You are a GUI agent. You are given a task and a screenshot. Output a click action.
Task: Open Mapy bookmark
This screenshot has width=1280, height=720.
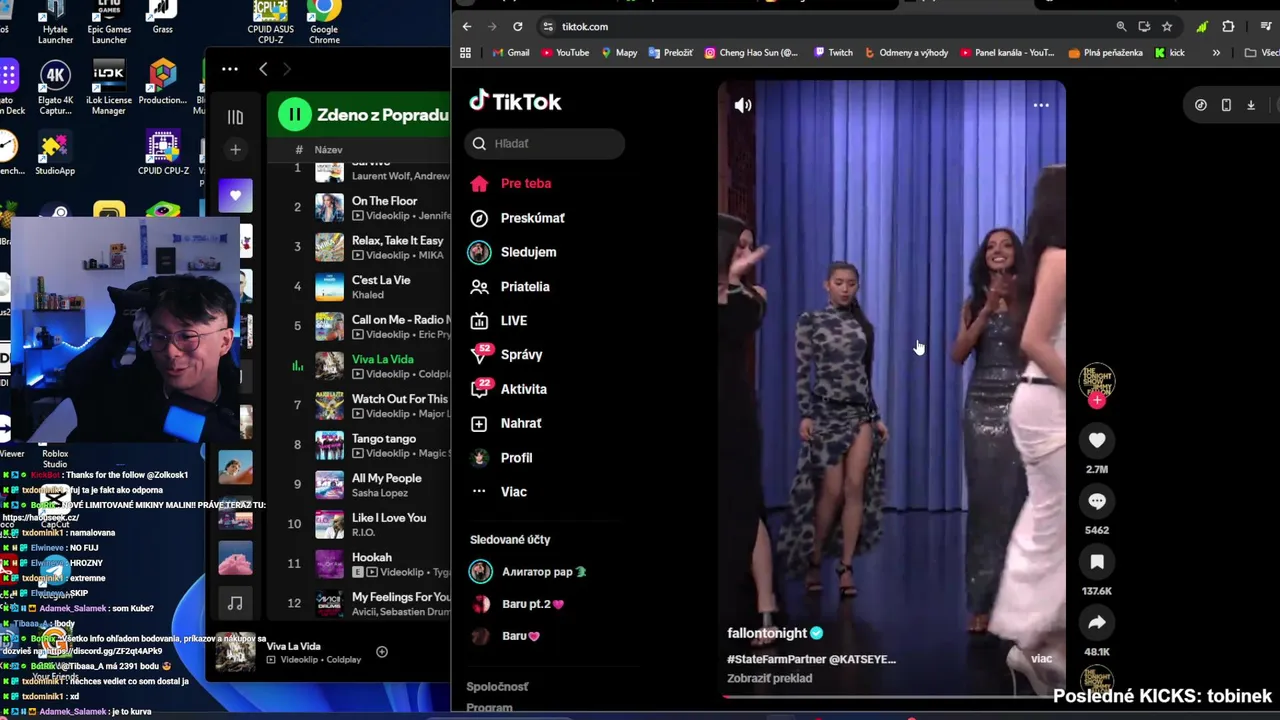(619, 53)
